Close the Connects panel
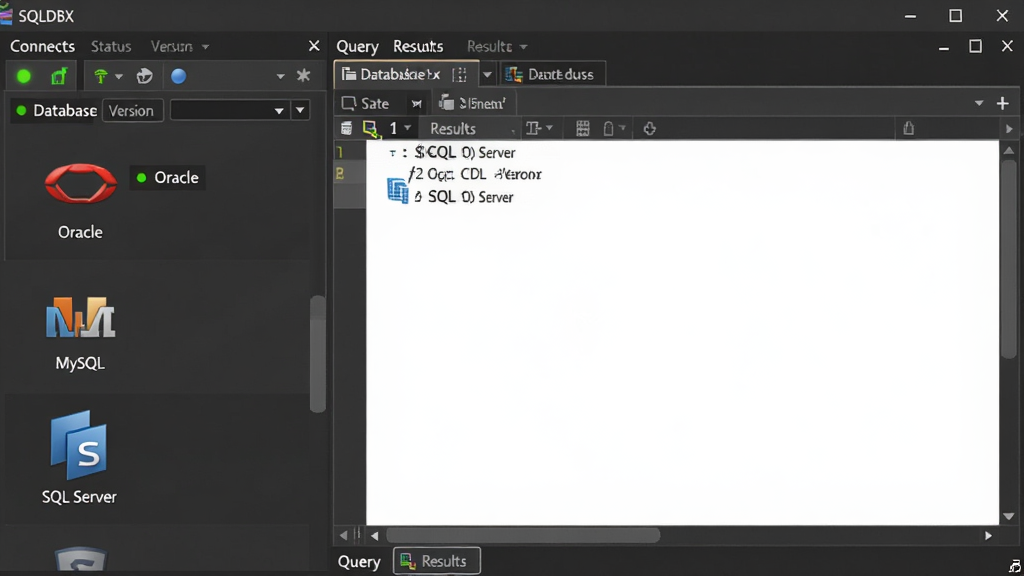This screenshot has height=576, width=1024. coord(314,46)
